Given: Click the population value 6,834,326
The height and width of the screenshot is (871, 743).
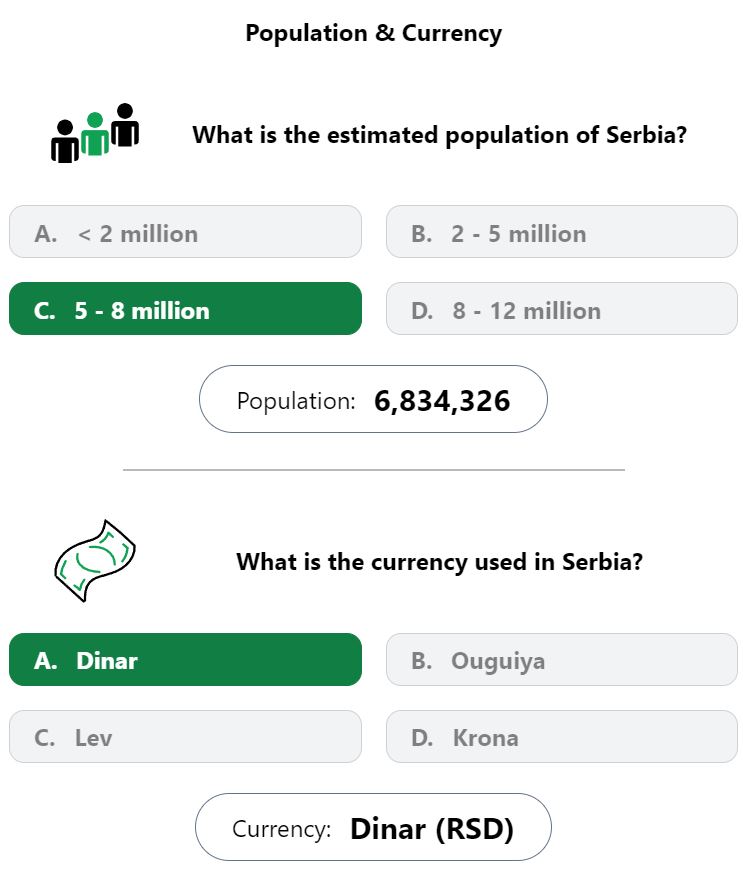Looking at the screenshot, I should click(x=442, y=401).
